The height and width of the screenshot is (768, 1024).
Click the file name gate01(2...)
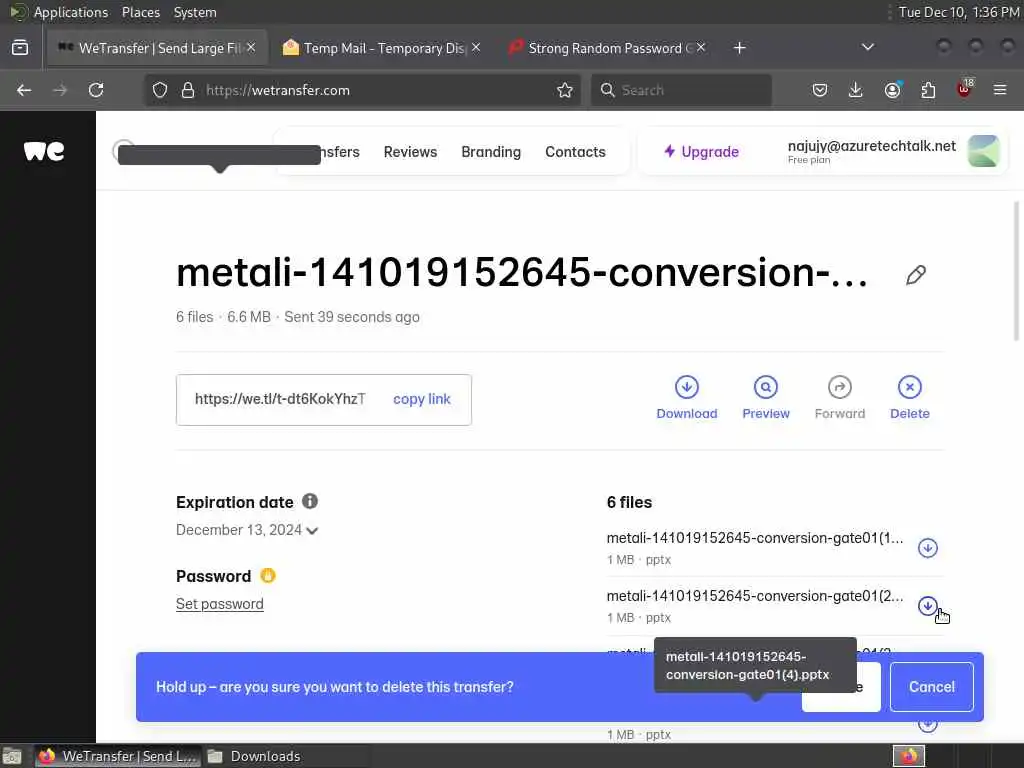click(754, 596)
